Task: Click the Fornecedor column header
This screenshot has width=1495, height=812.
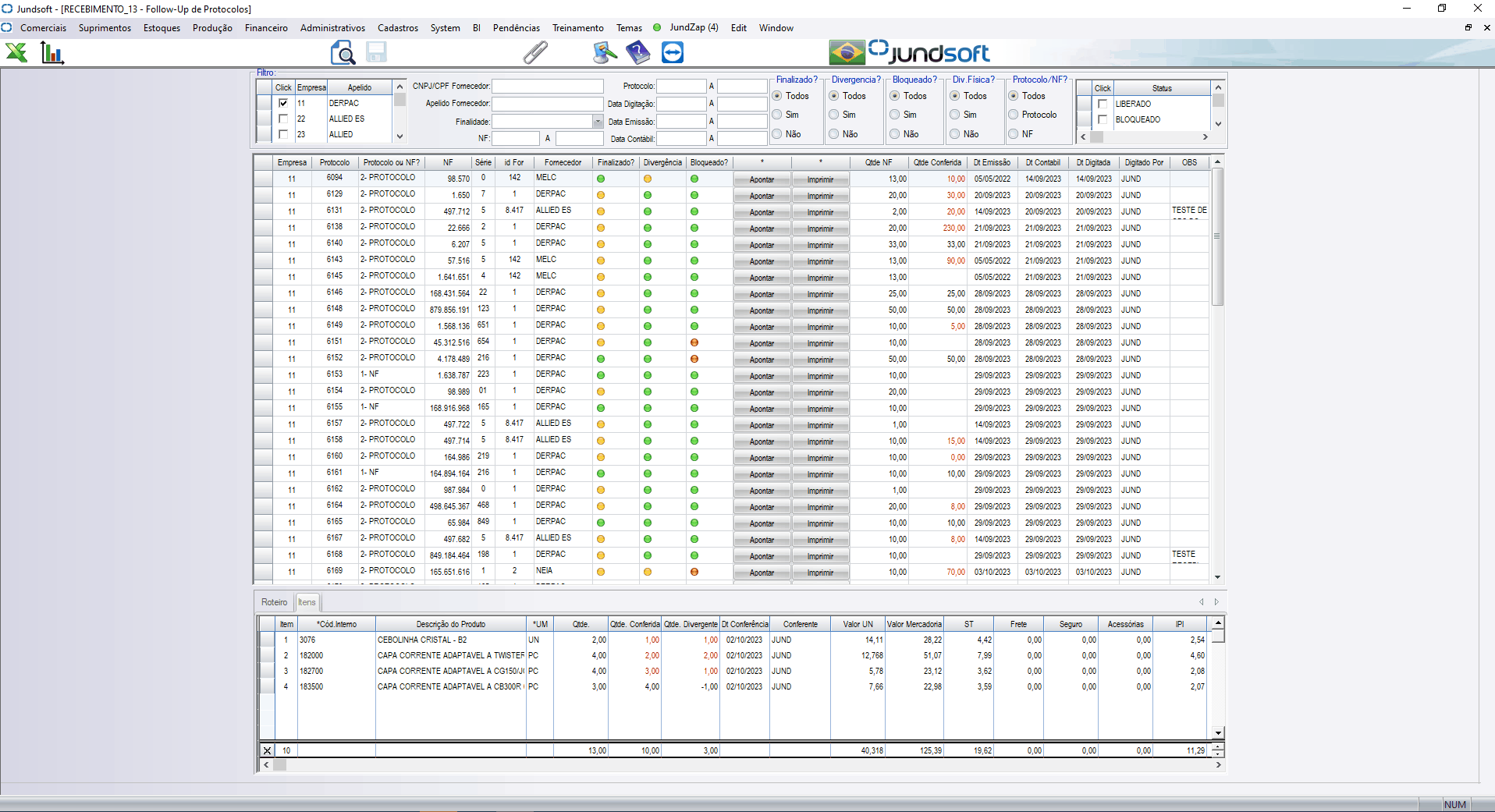Action: pos(563,162)
